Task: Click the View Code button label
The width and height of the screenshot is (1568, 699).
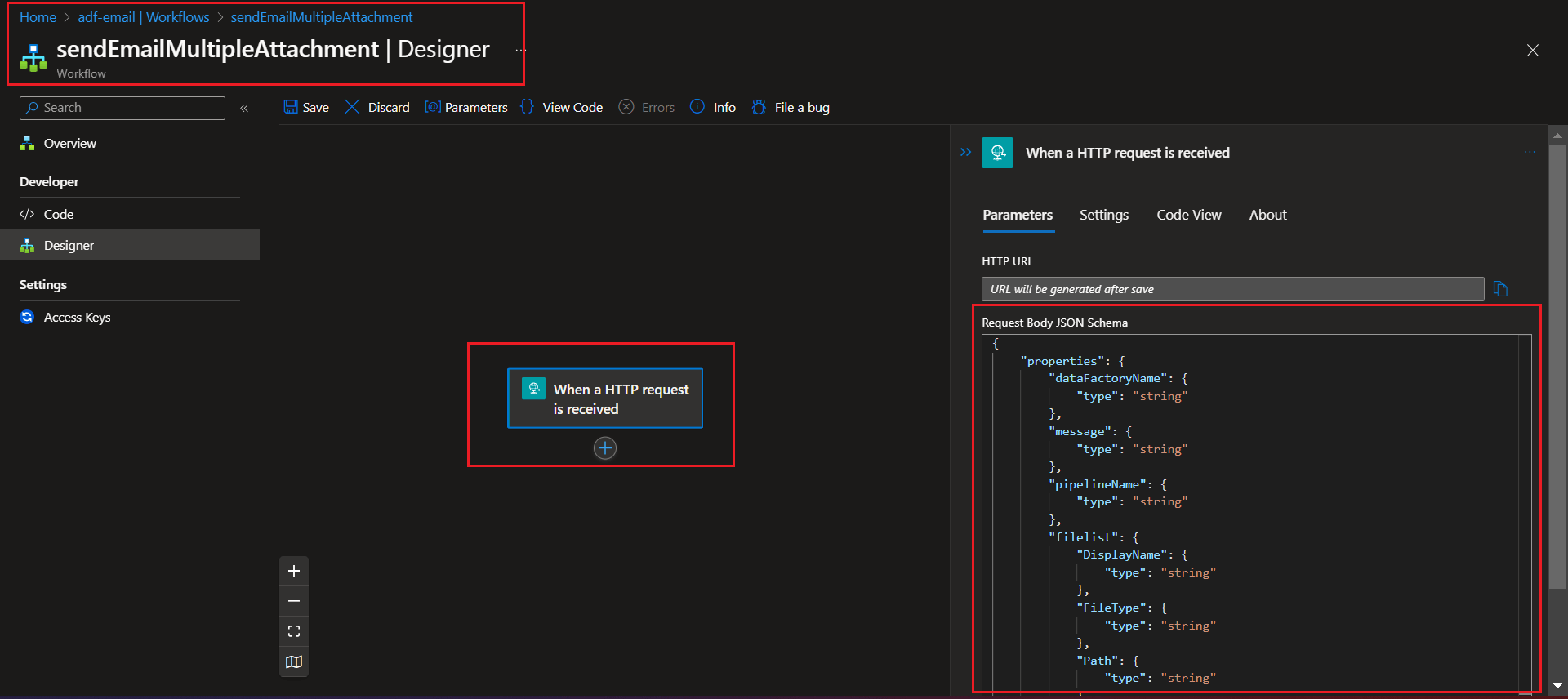Action: [x=572, y=108]
